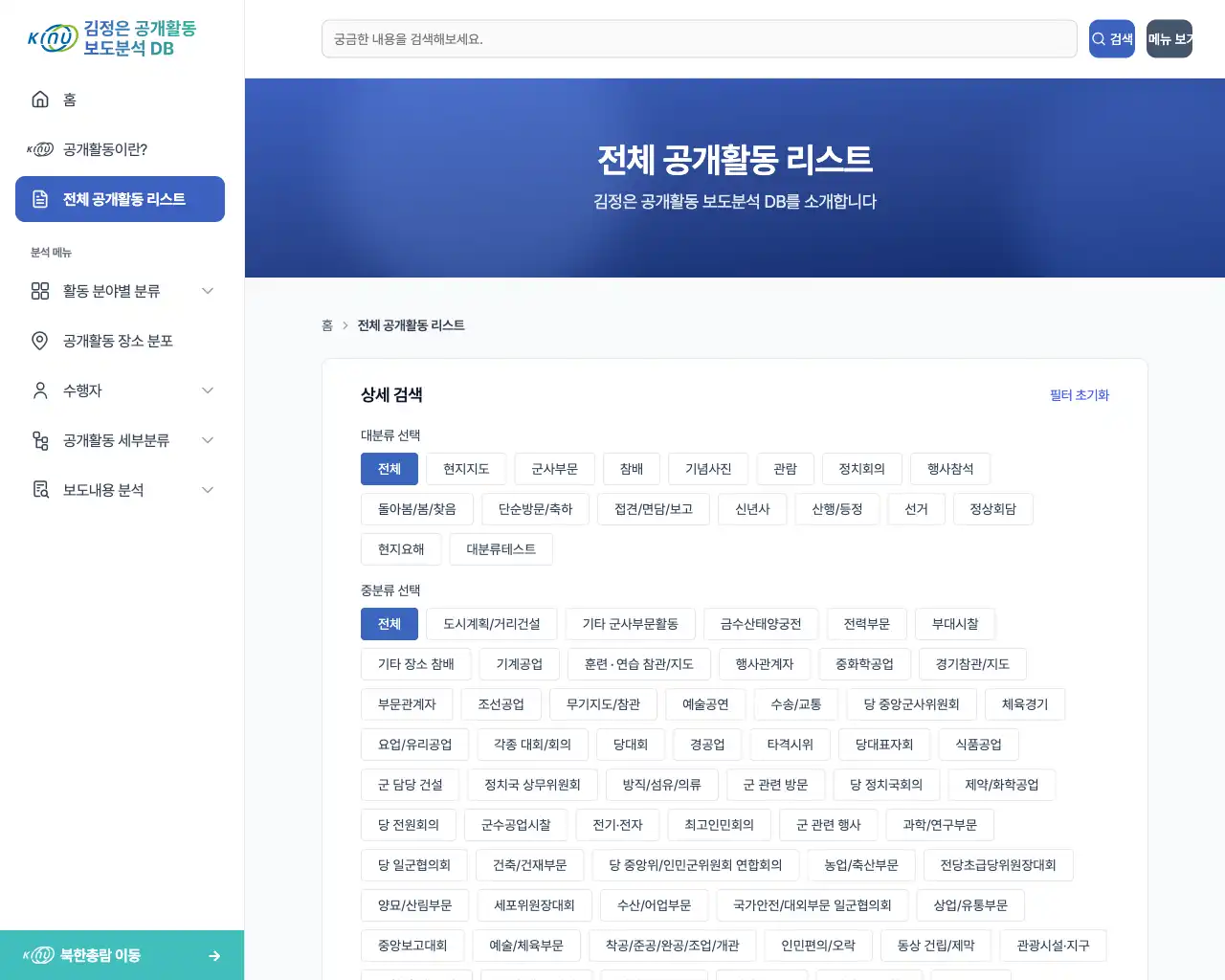Click the small KINU icon beside 공개활동이란?
Viewport: 1225px width, 980px height.
[x=40, y=149]
